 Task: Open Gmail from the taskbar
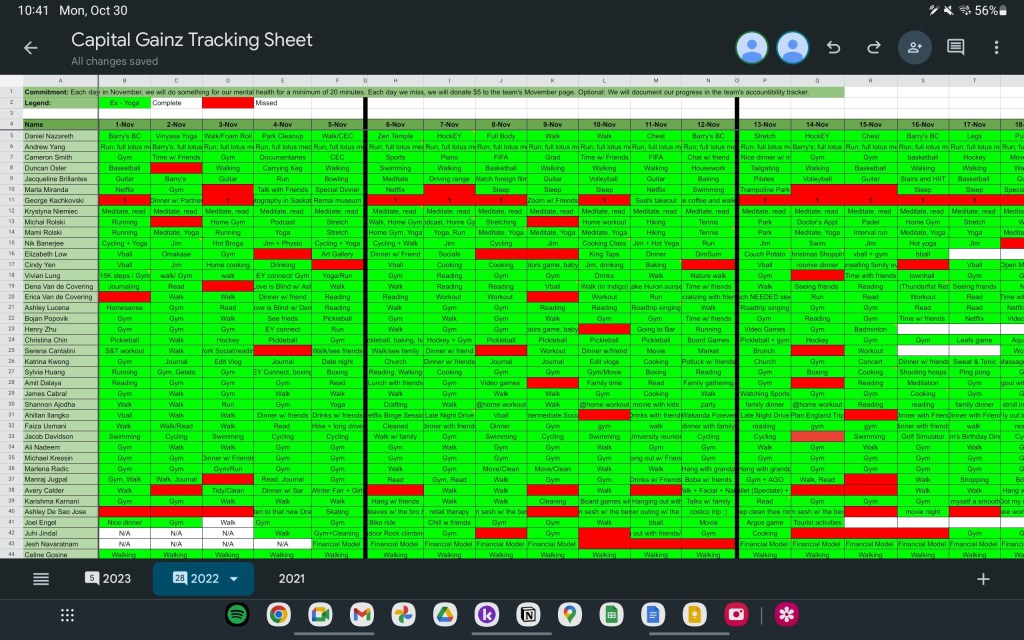pos(361,615)
